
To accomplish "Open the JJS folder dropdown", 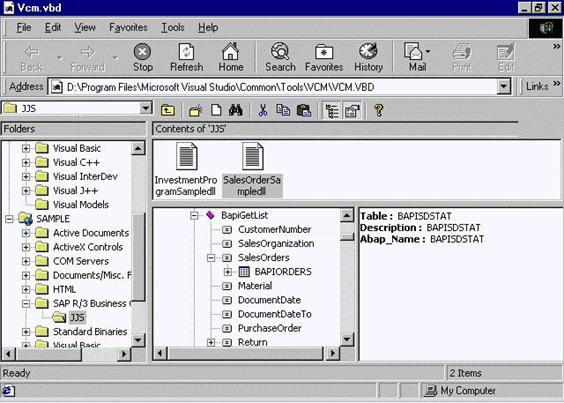I will click(146, 108).
